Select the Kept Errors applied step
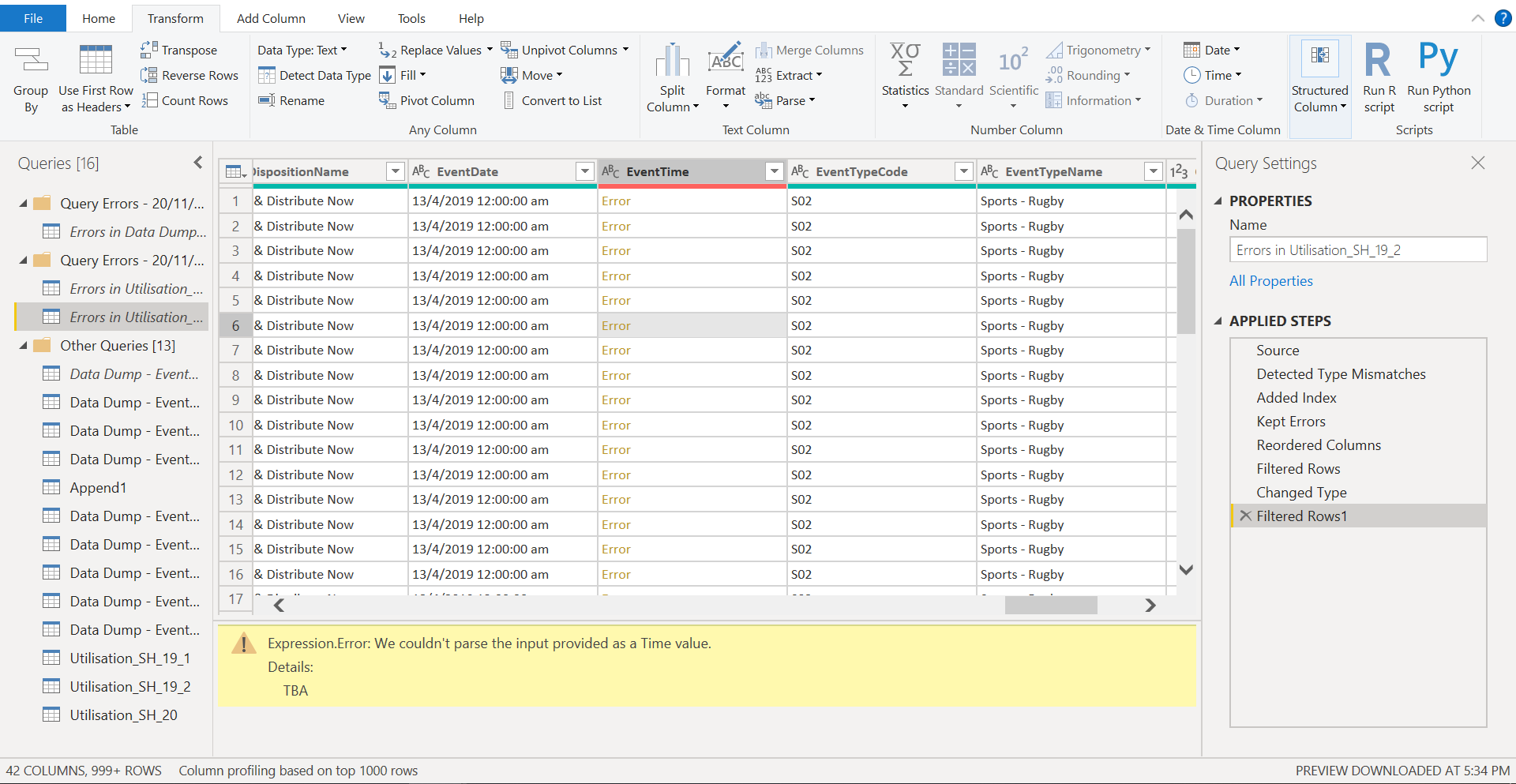 pyautogui.click(x=1358, y=422)
